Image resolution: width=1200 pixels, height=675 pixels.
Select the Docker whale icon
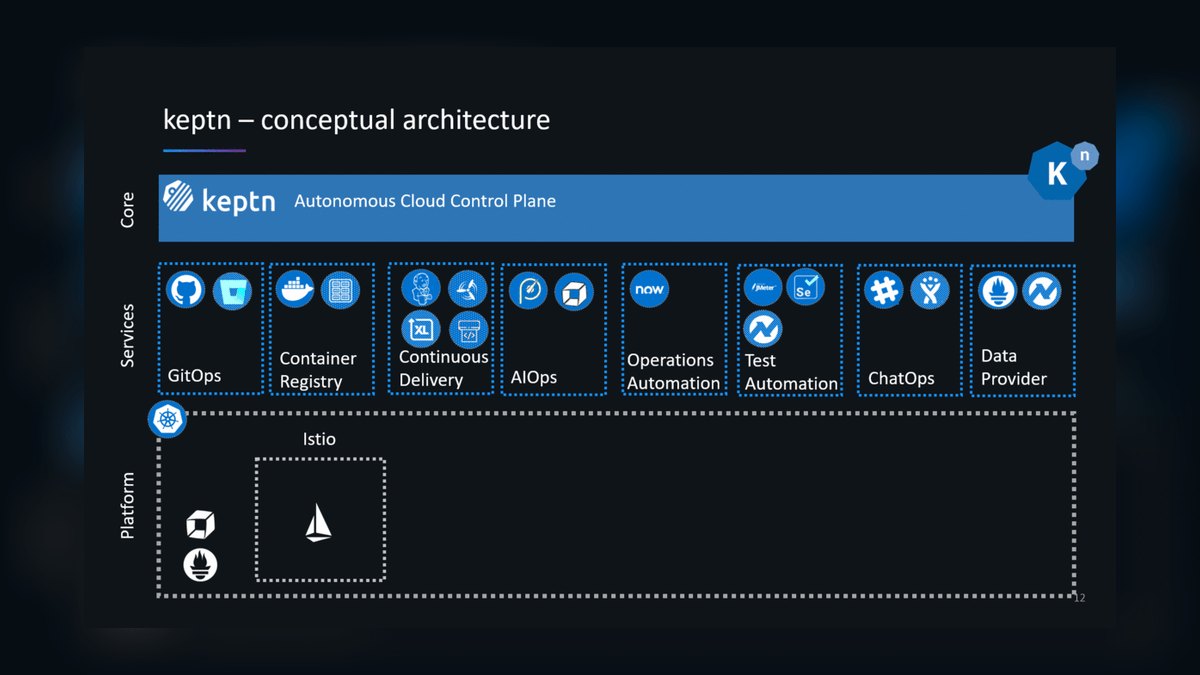tap(295, 291)
